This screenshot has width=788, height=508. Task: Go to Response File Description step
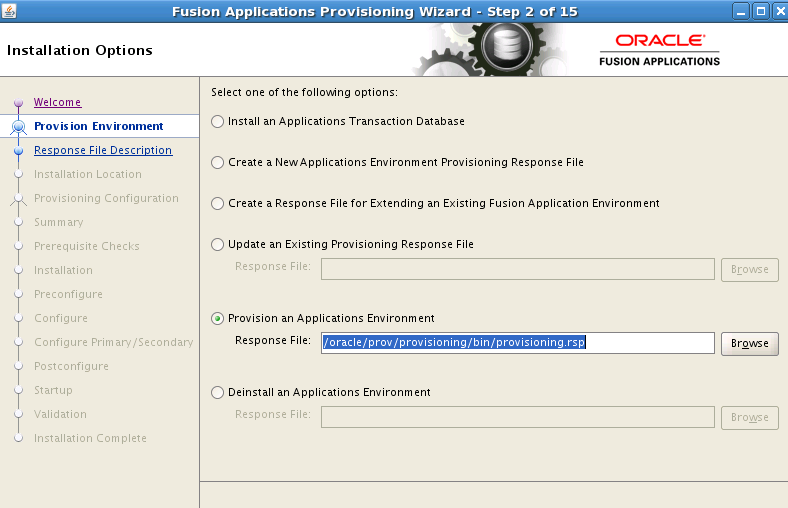[102, 150]
